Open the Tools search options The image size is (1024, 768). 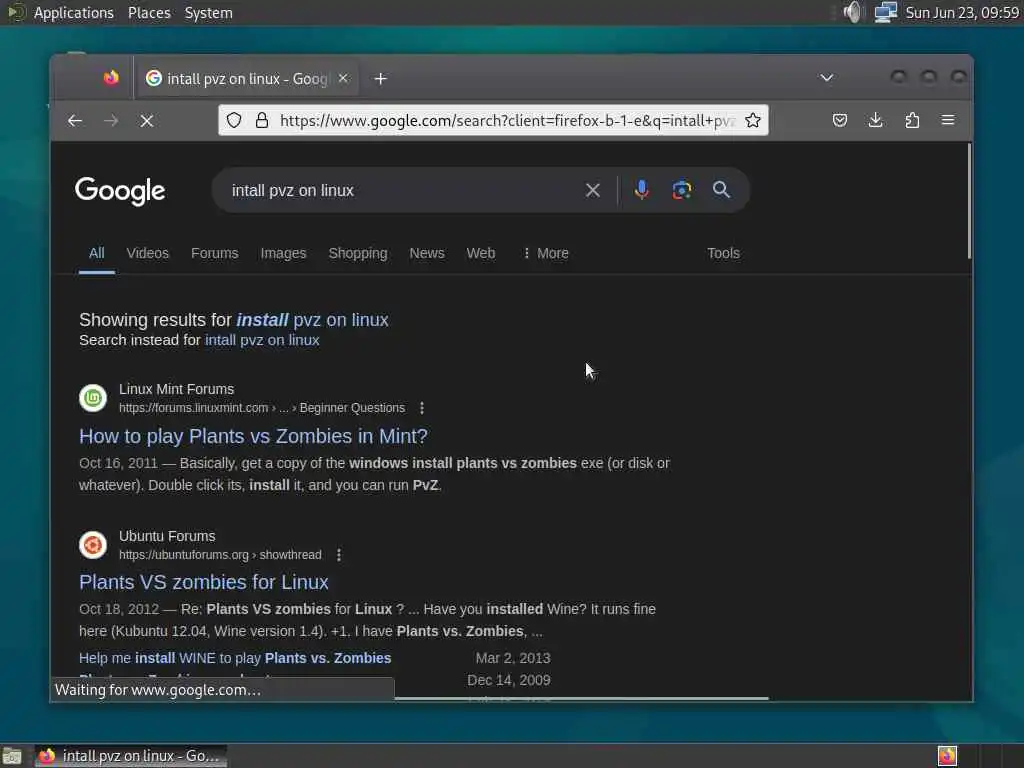tap(724, 253)
